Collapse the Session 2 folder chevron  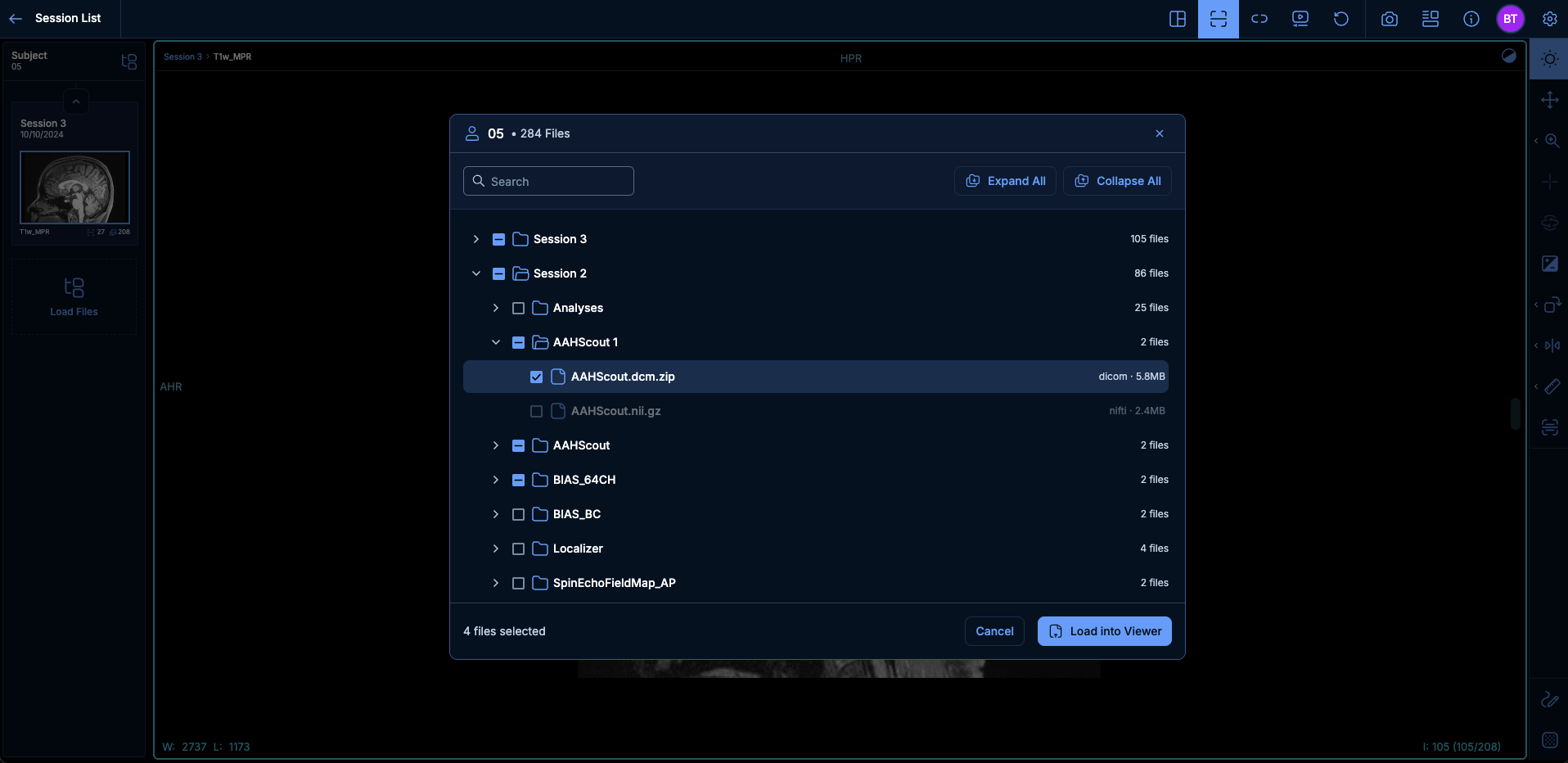click(476, 273)
